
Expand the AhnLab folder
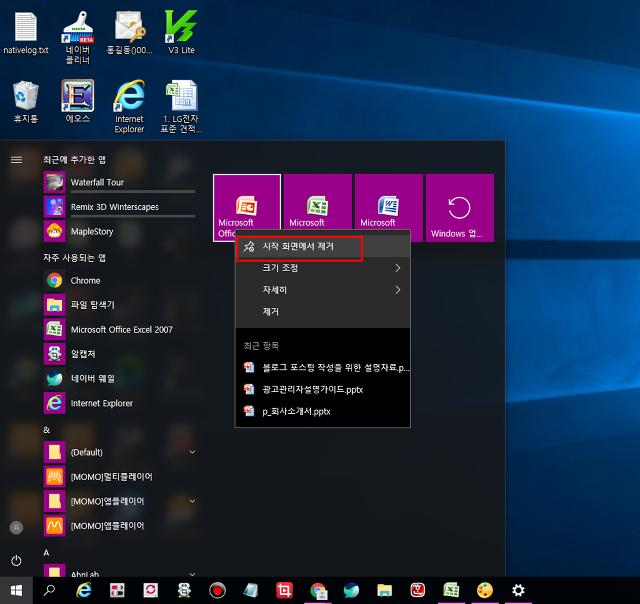click(120, 571)
